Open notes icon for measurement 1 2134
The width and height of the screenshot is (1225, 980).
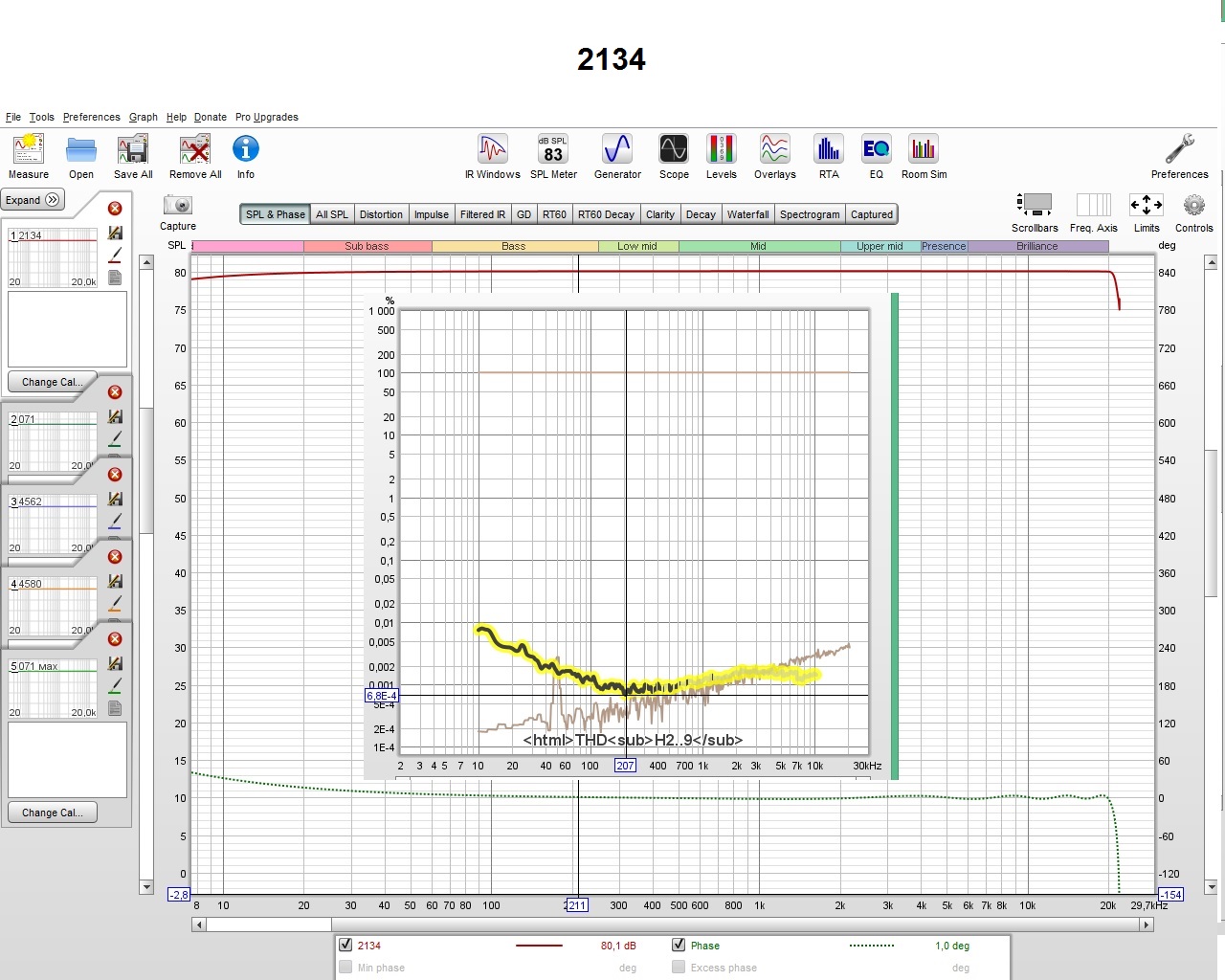115,278
